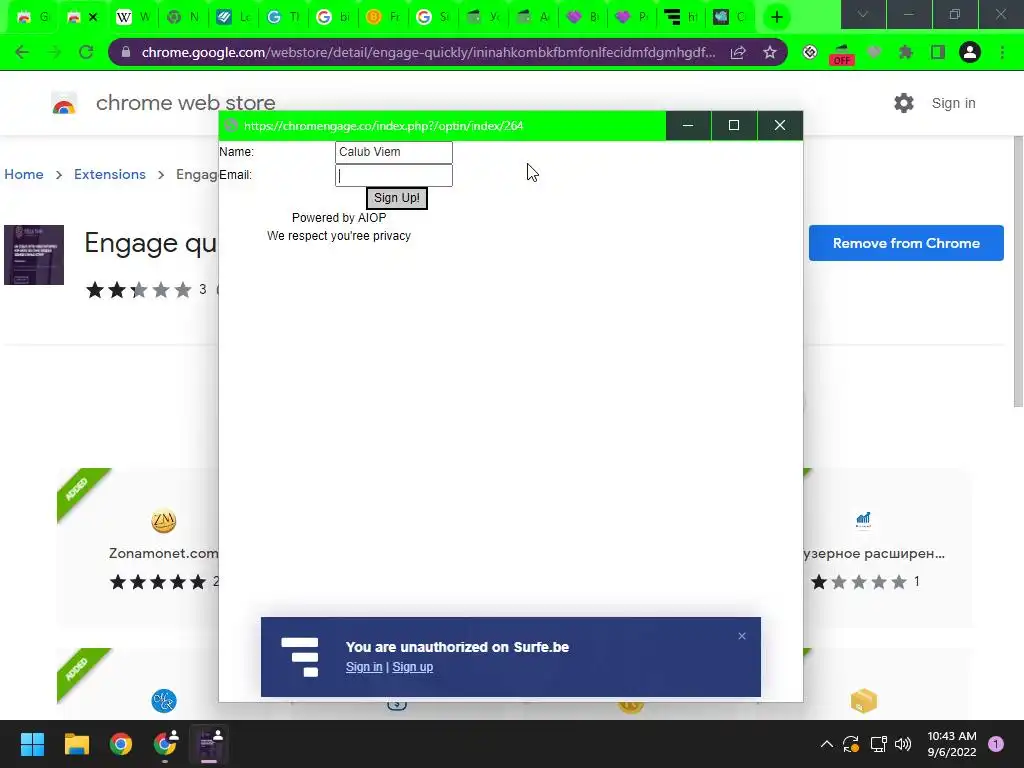This screenshot has height=768, width=1024.
Task: Click the Zonamonet.com extension title
Action: pos(163,553)
